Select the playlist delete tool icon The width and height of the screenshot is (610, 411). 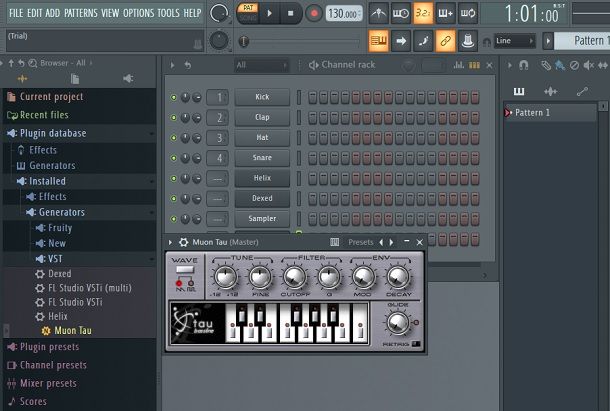click(574, 65)
